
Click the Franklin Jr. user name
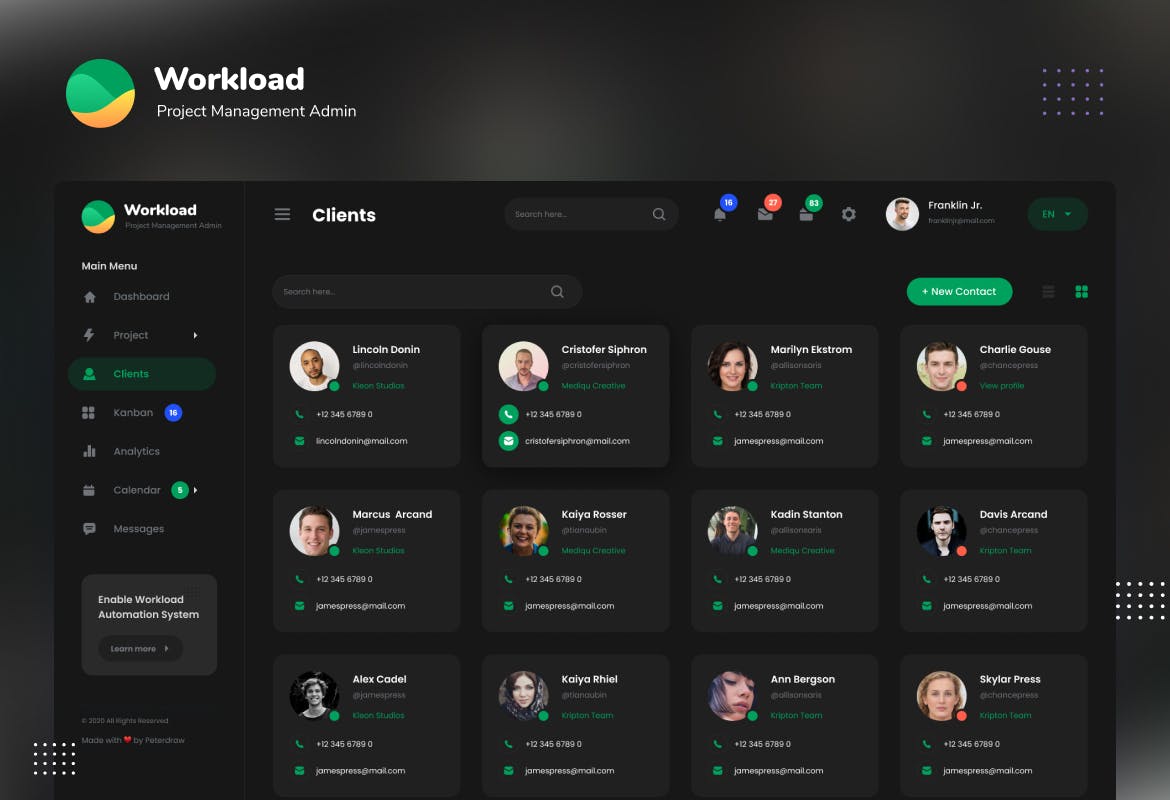[955, 205]
